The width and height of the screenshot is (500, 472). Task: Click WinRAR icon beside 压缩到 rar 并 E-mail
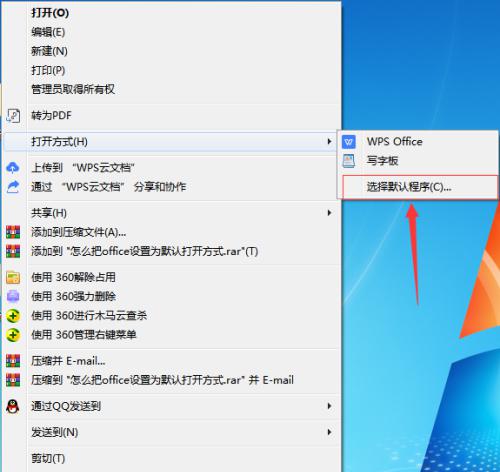13,380
